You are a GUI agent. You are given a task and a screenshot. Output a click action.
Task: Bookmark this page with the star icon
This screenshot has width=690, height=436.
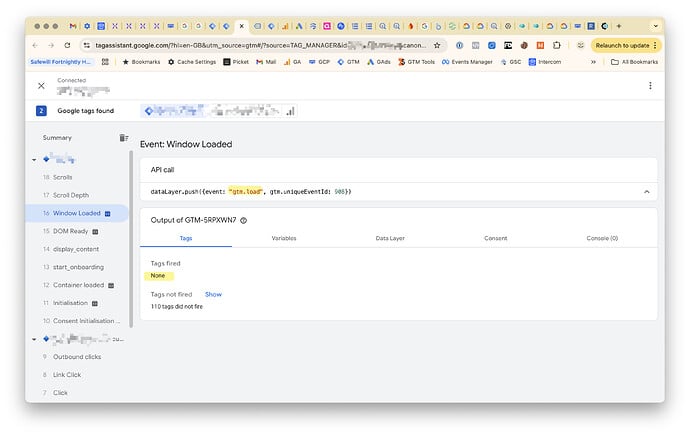coord(437,45)
